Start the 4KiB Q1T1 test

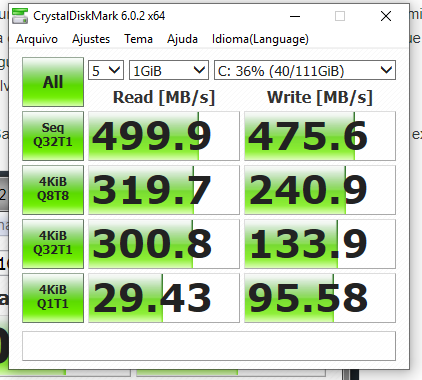click(53, 298)
